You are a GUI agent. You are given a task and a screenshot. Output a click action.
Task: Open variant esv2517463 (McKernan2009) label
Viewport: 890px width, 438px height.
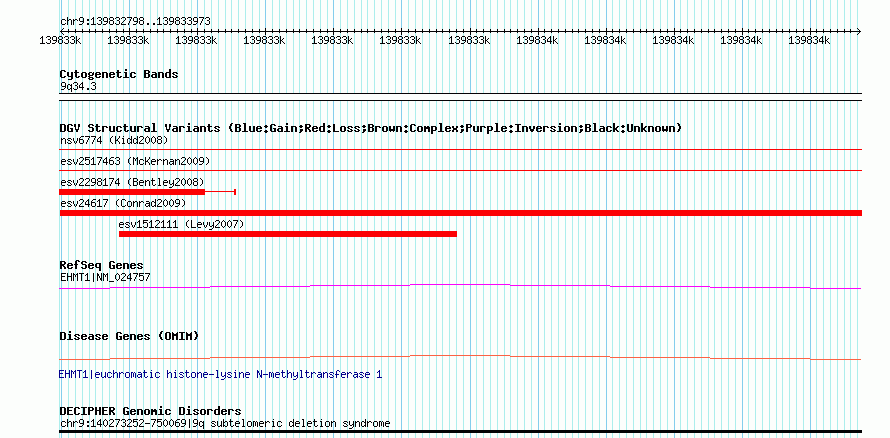click(x=135, y=161)
